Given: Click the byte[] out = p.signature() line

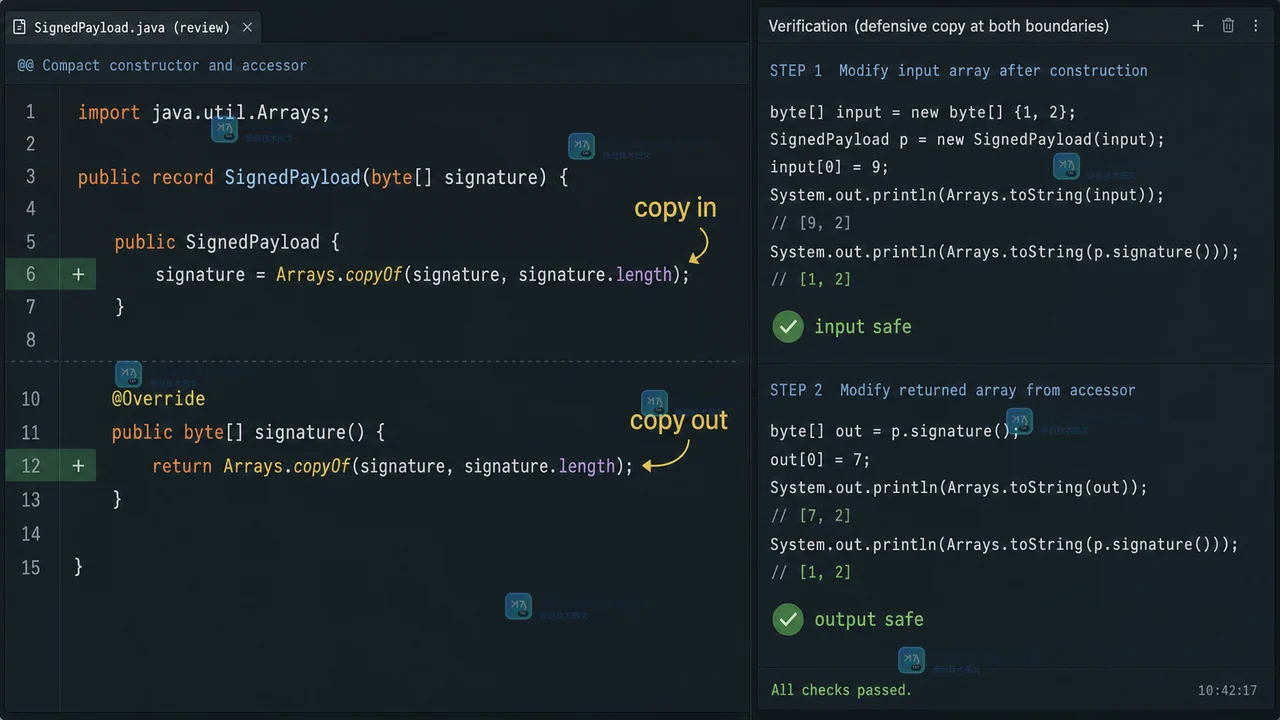Looking at the screenshot, I should click(x=895, y=431).
